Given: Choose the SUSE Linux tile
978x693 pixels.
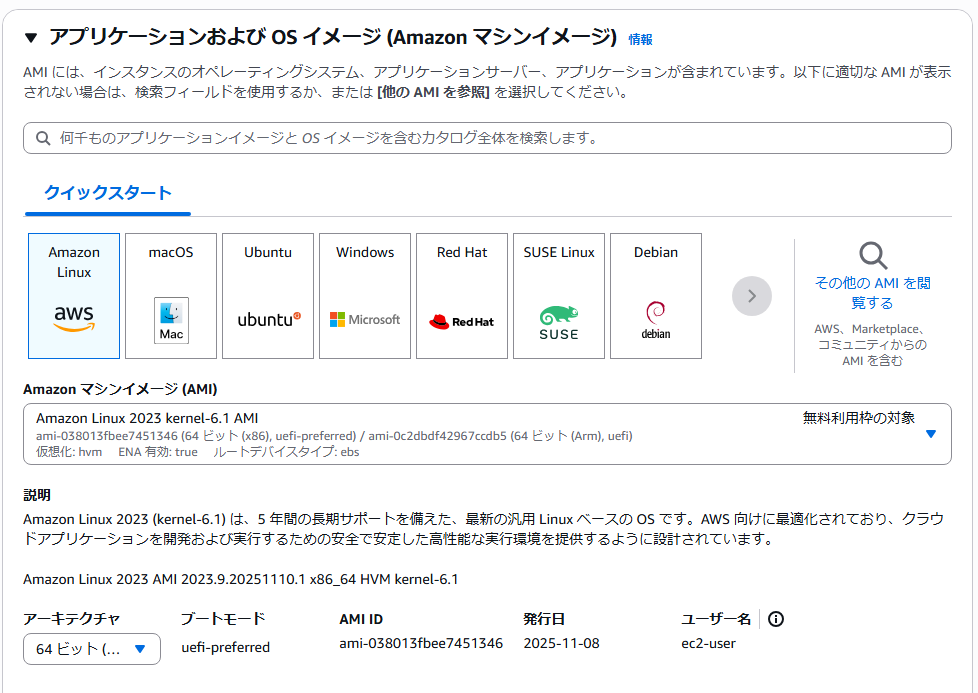Looking at the screenshot, I should point(559,296).
